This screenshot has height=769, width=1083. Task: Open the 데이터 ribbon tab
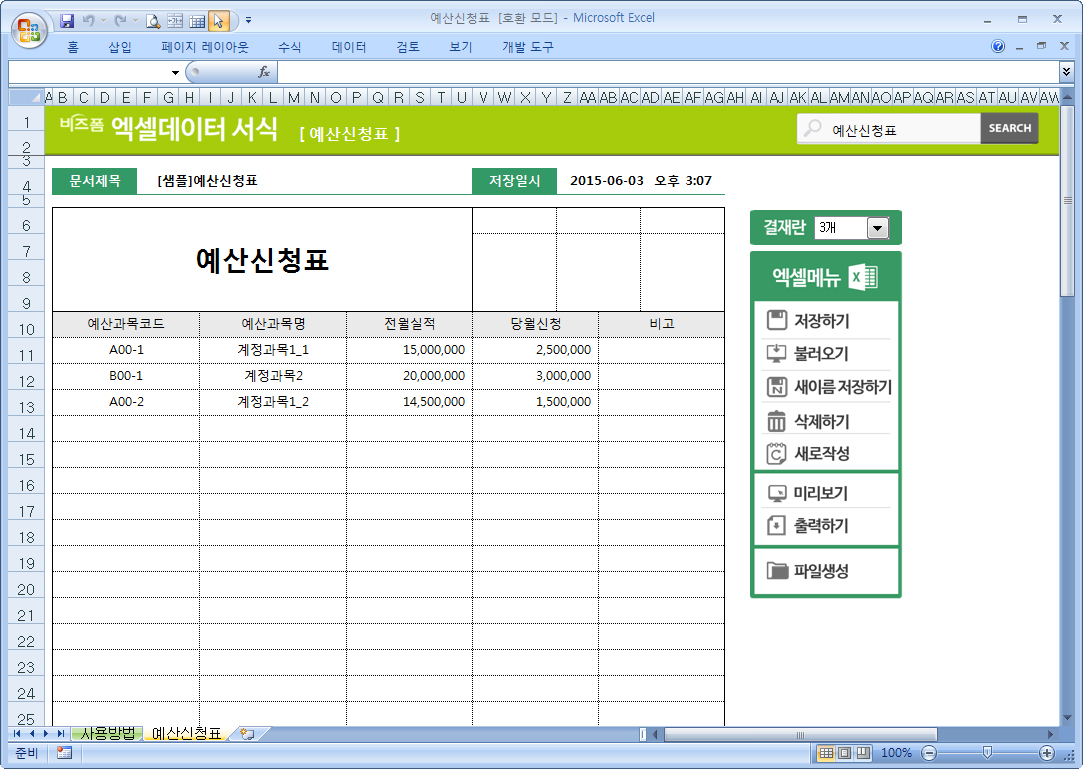[x=349, y=47]
